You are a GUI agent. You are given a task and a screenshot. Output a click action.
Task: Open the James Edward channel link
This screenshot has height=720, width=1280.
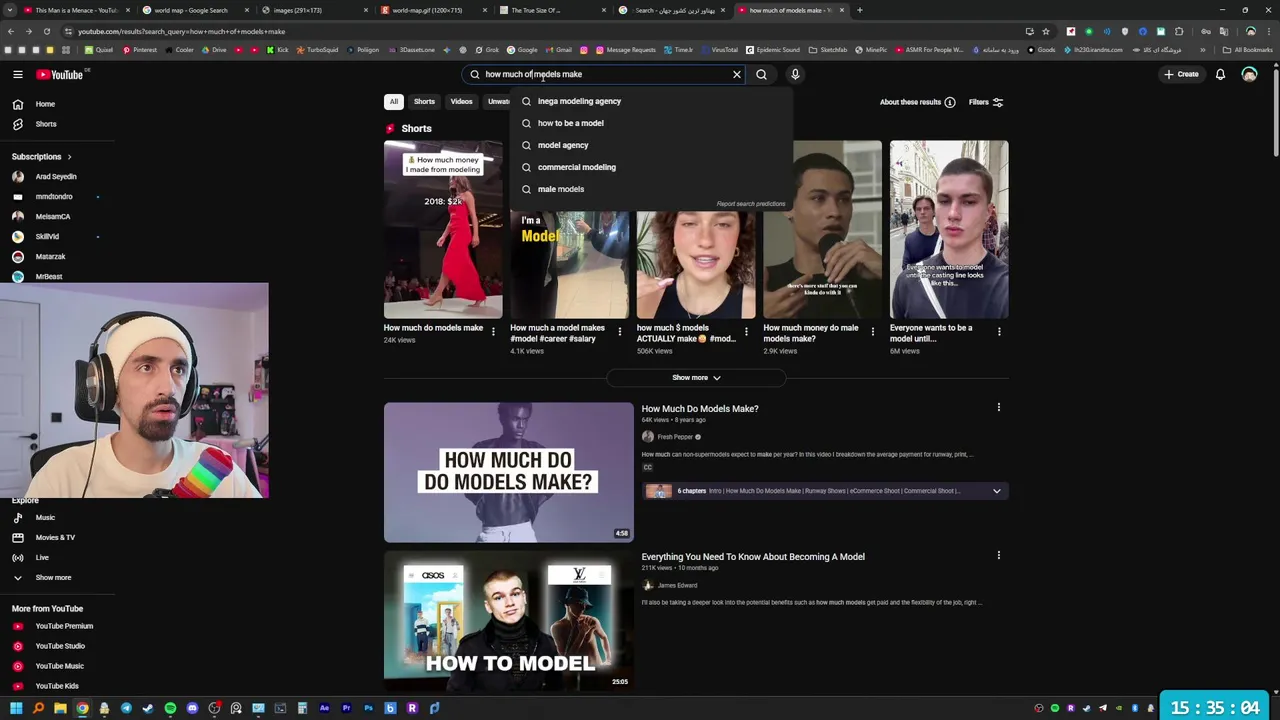(x=677, y=585)
